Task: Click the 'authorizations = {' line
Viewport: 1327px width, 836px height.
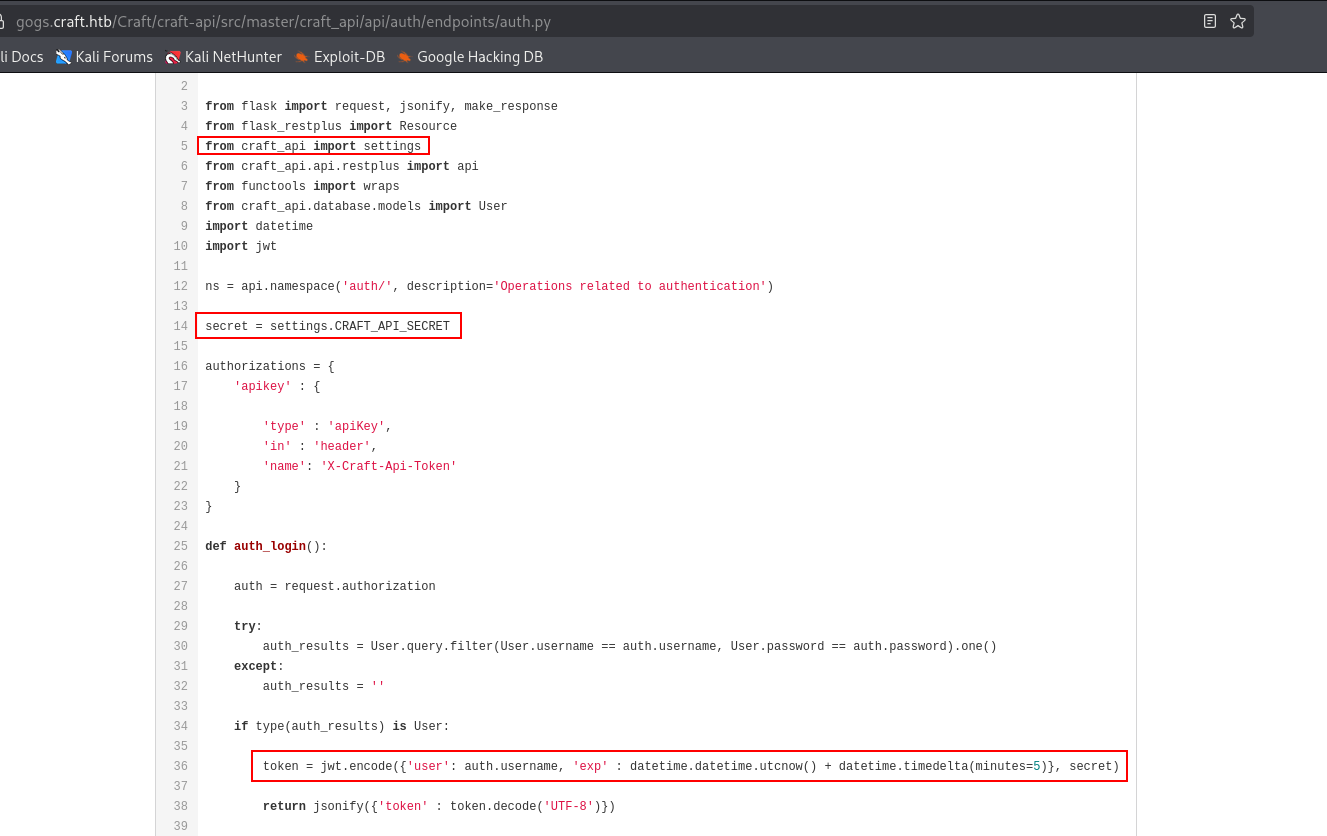Action: 270,366
